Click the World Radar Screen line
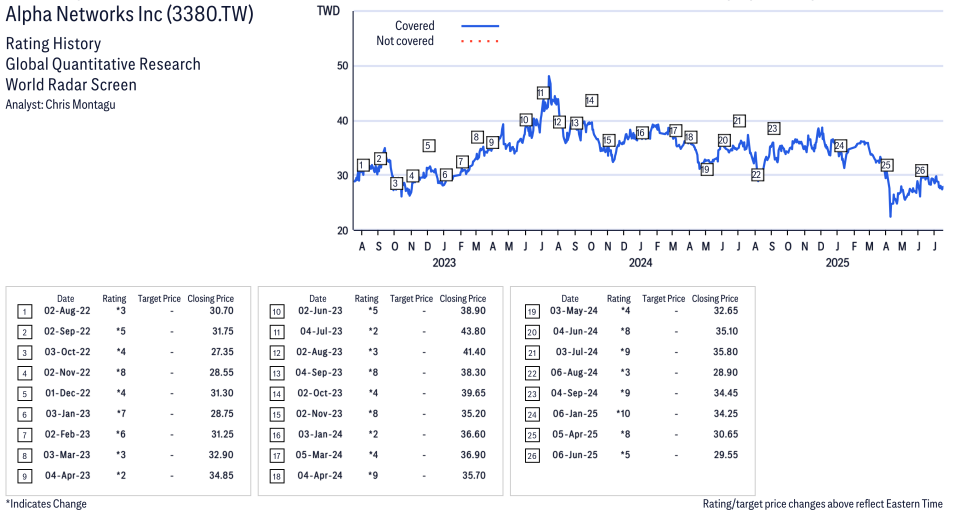The height and width of the screenshot is (510, 954). click(x=71, y=84)
